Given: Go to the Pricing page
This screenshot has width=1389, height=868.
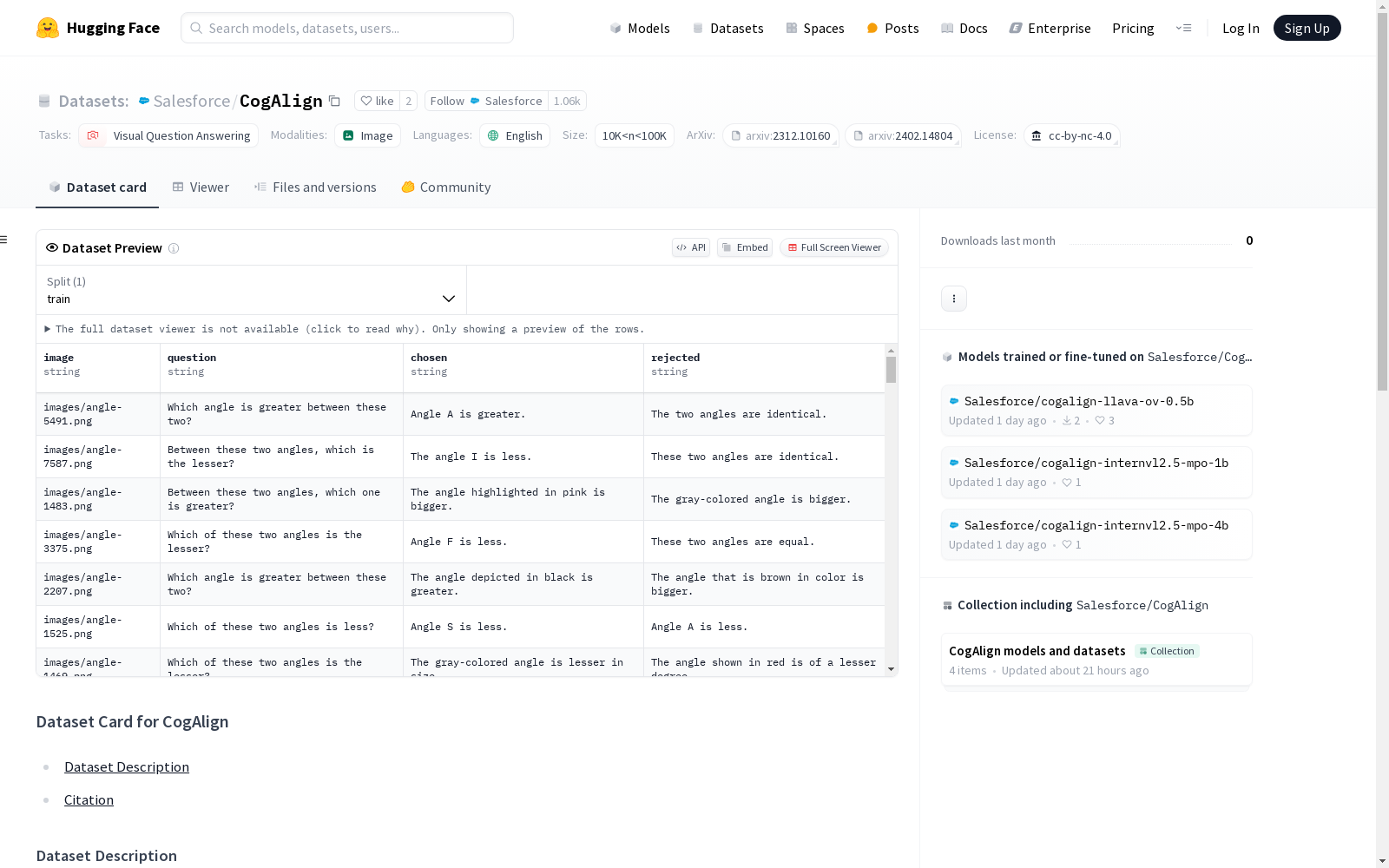Looking at the screenshot, I should pyautogui.click(x=1133, y=28).
